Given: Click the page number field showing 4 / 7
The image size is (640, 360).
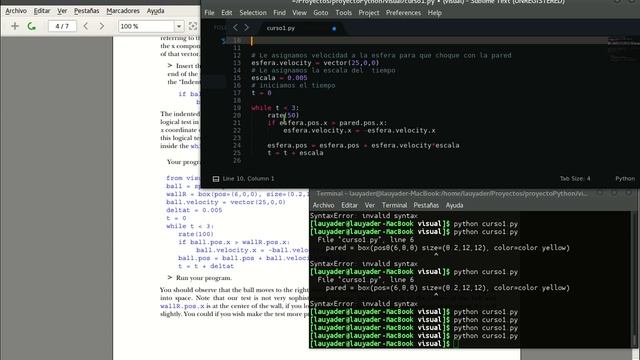Looking at the screenshot, I should click(x=62, y=26).
